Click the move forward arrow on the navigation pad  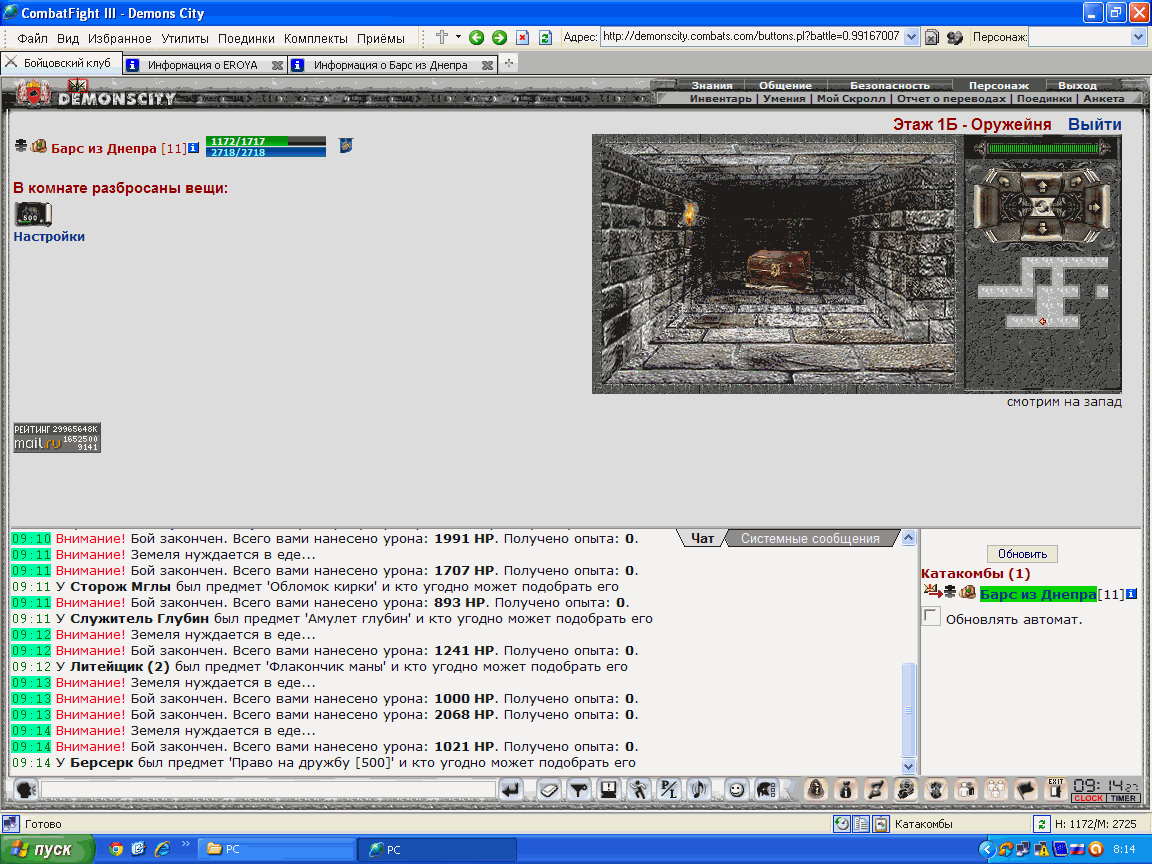1043,185
